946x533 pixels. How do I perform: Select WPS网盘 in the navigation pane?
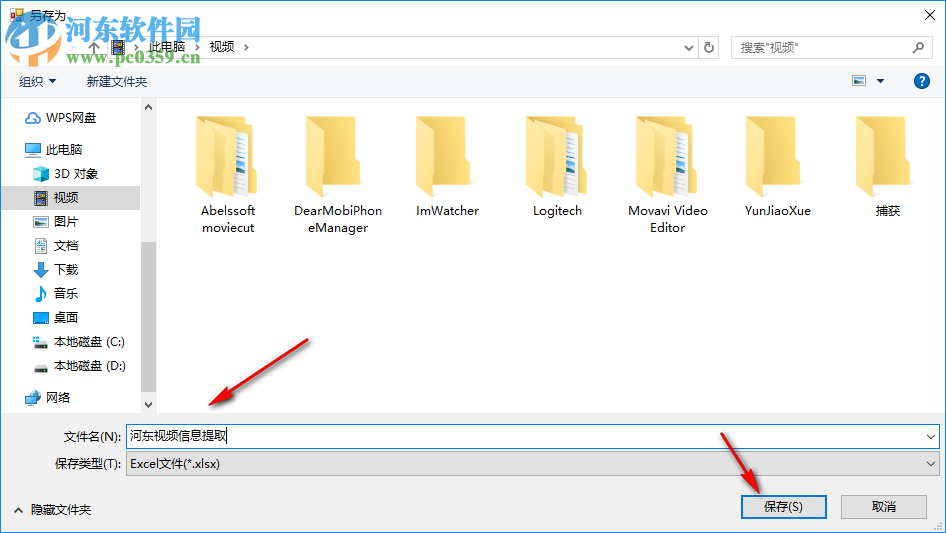tap(60, 118)
